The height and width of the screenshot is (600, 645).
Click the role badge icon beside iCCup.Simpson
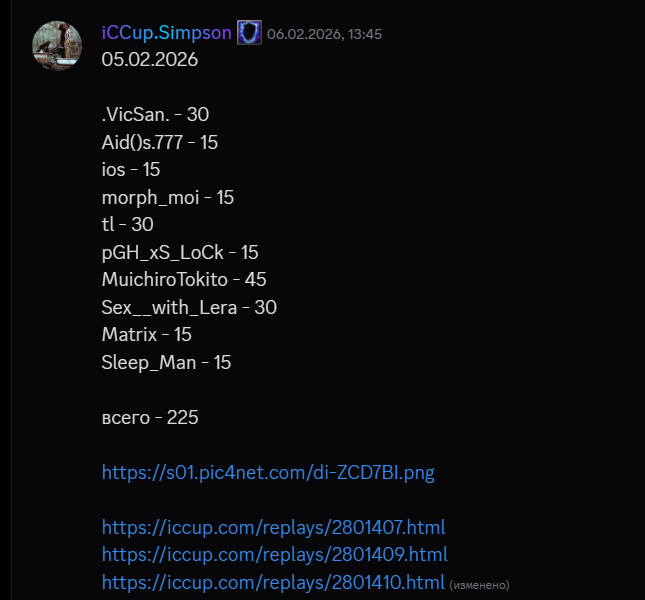pos(249,33)
